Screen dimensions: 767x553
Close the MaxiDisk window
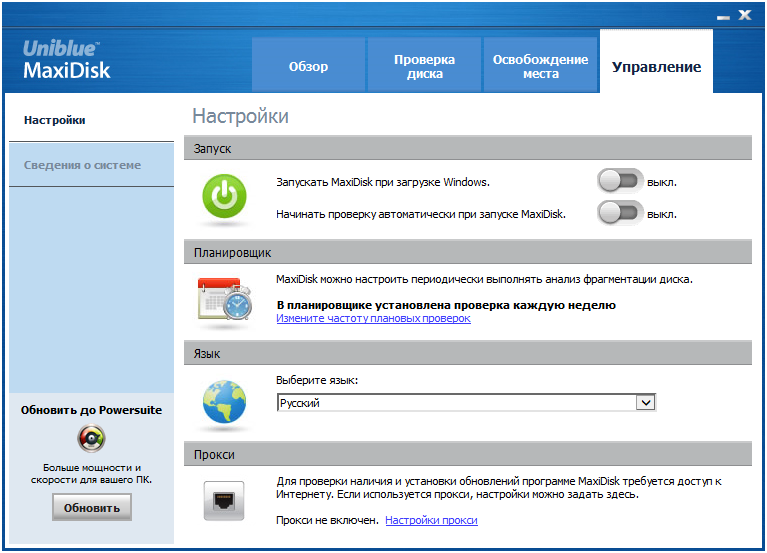(x=745, y=15)
